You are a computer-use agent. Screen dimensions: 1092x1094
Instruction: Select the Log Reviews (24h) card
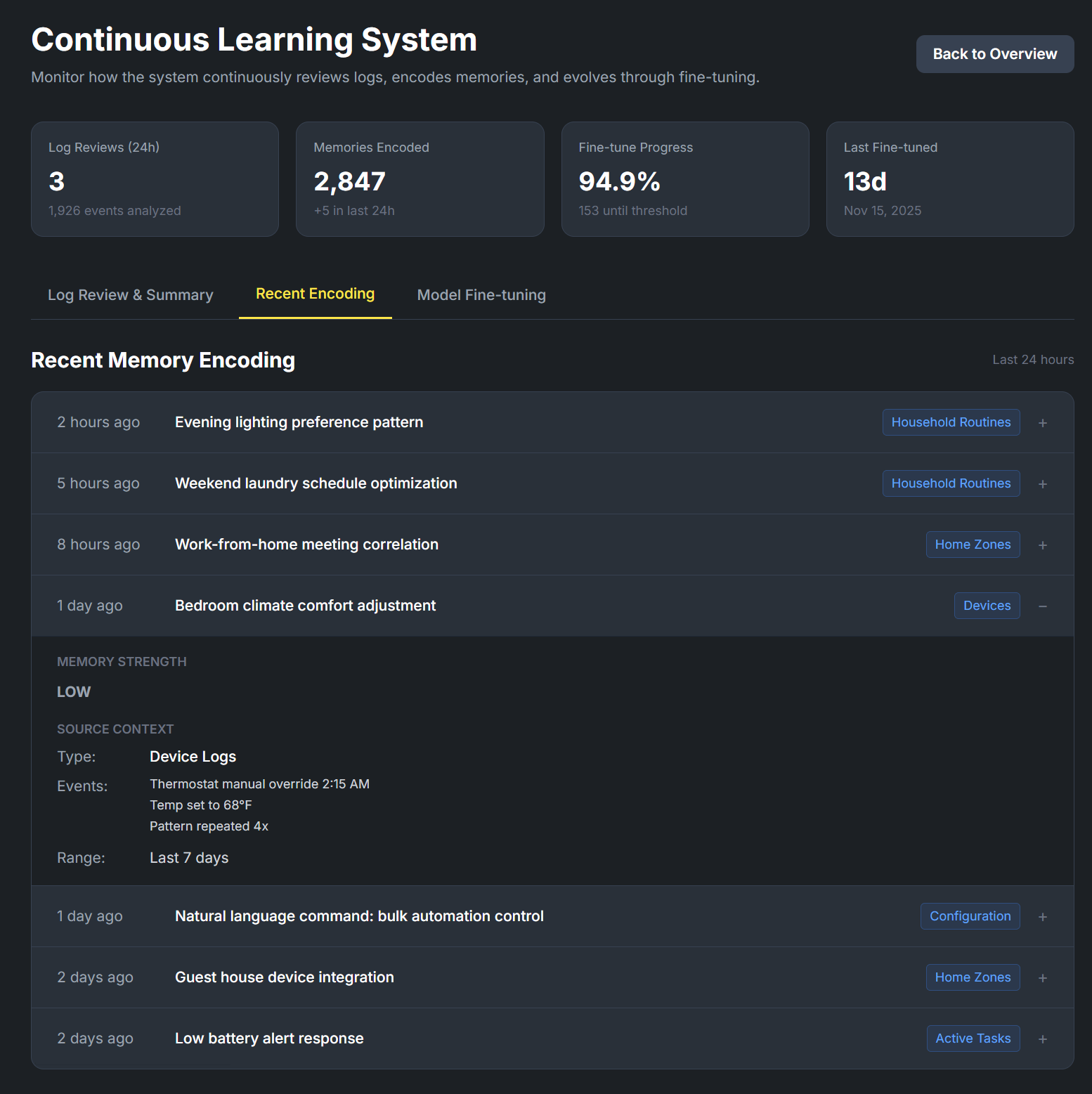point(155,179)
